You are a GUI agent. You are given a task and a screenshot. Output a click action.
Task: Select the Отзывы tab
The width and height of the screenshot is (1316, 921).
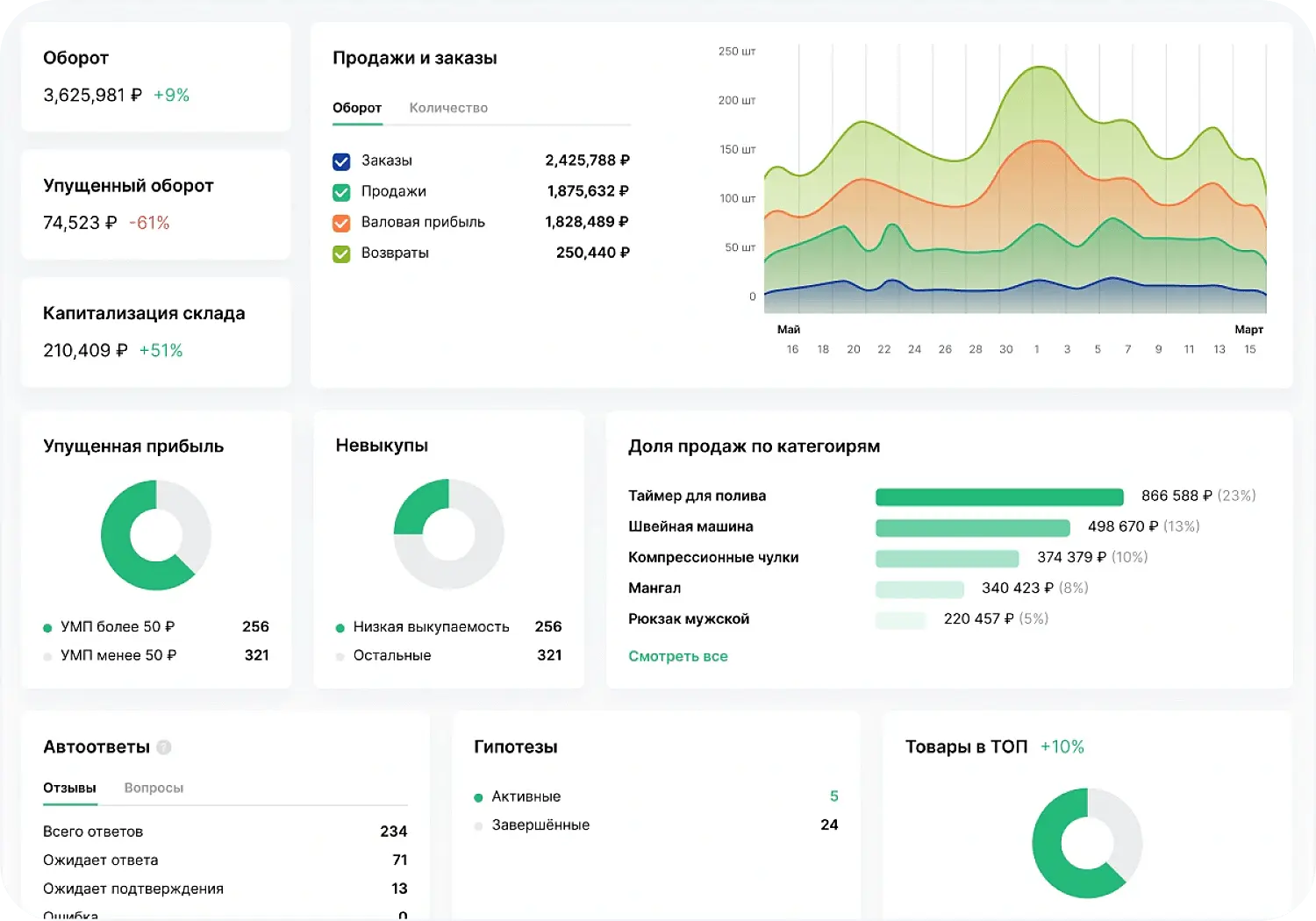coord(69,788)
